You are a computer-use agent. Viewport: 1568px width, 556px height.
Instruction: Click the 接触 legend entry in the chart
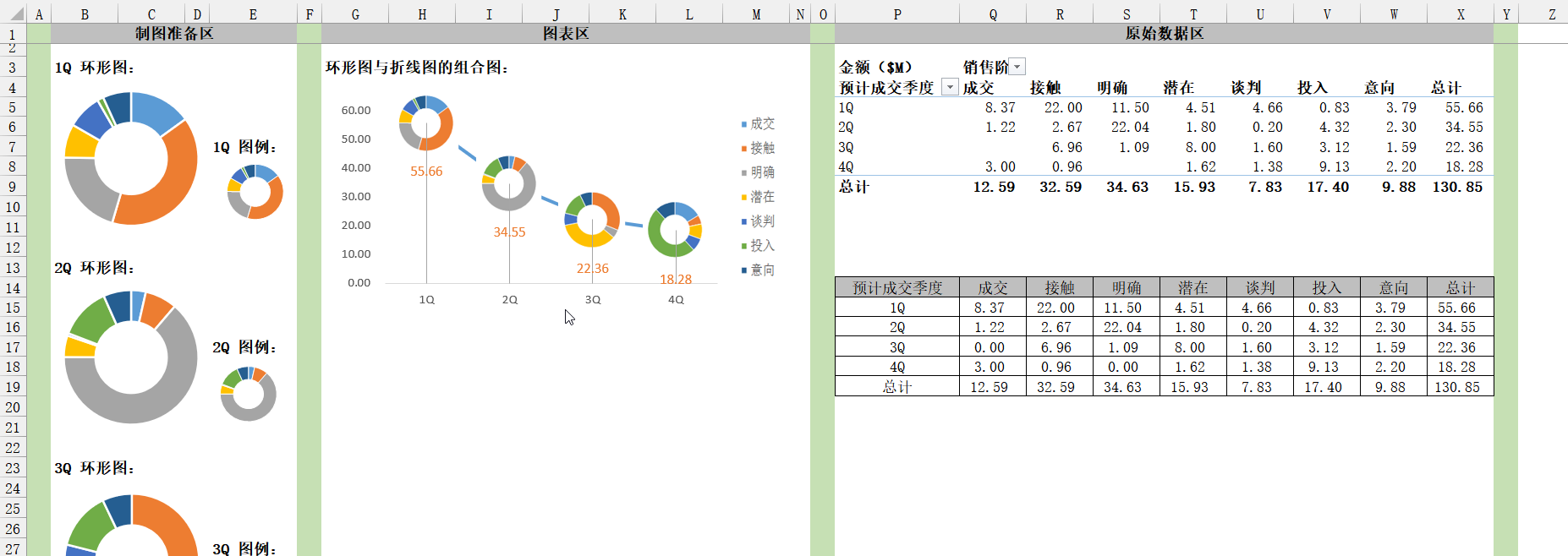coord(758,148)
